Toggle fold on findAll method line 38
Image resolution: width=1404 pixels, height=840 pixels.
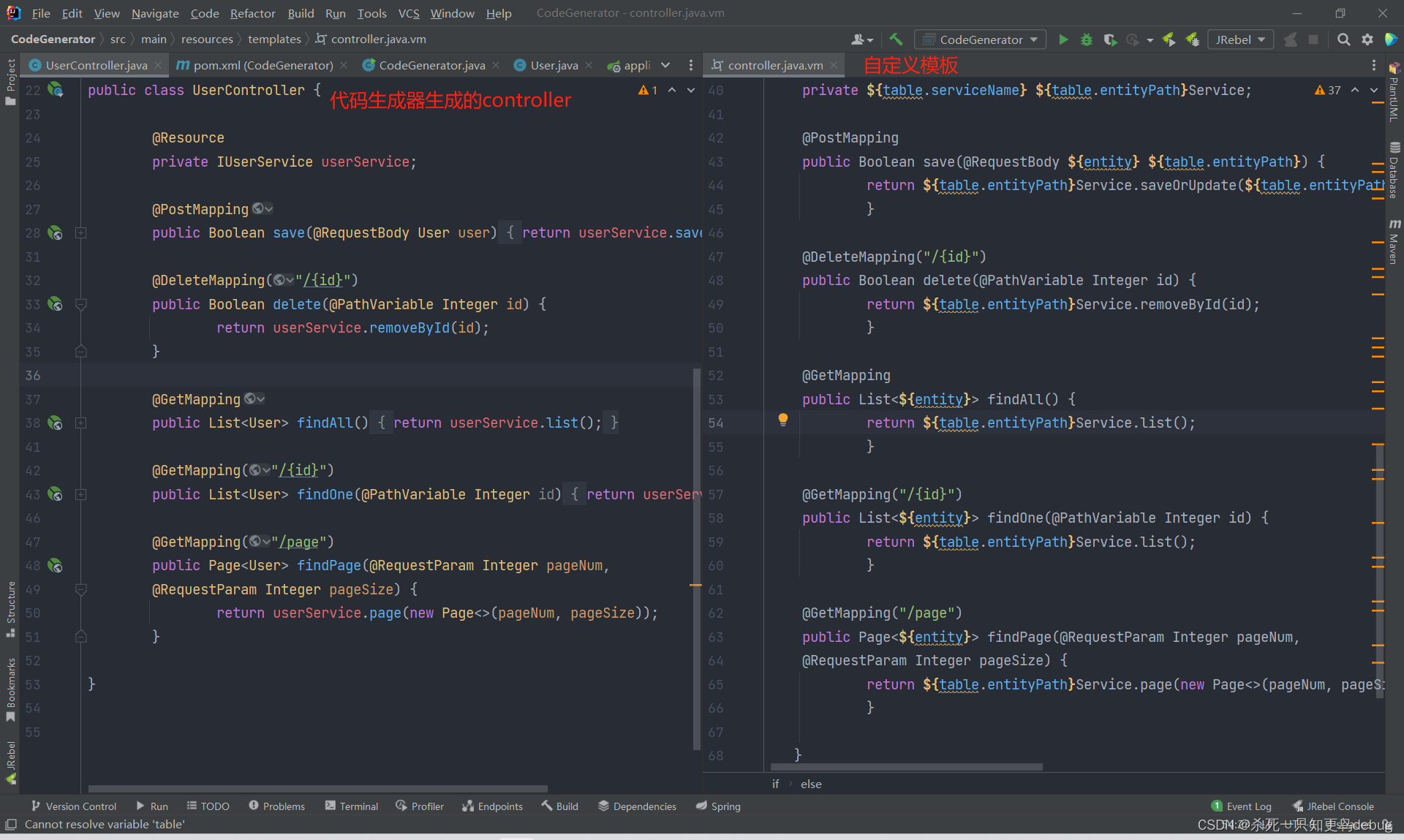81,423
